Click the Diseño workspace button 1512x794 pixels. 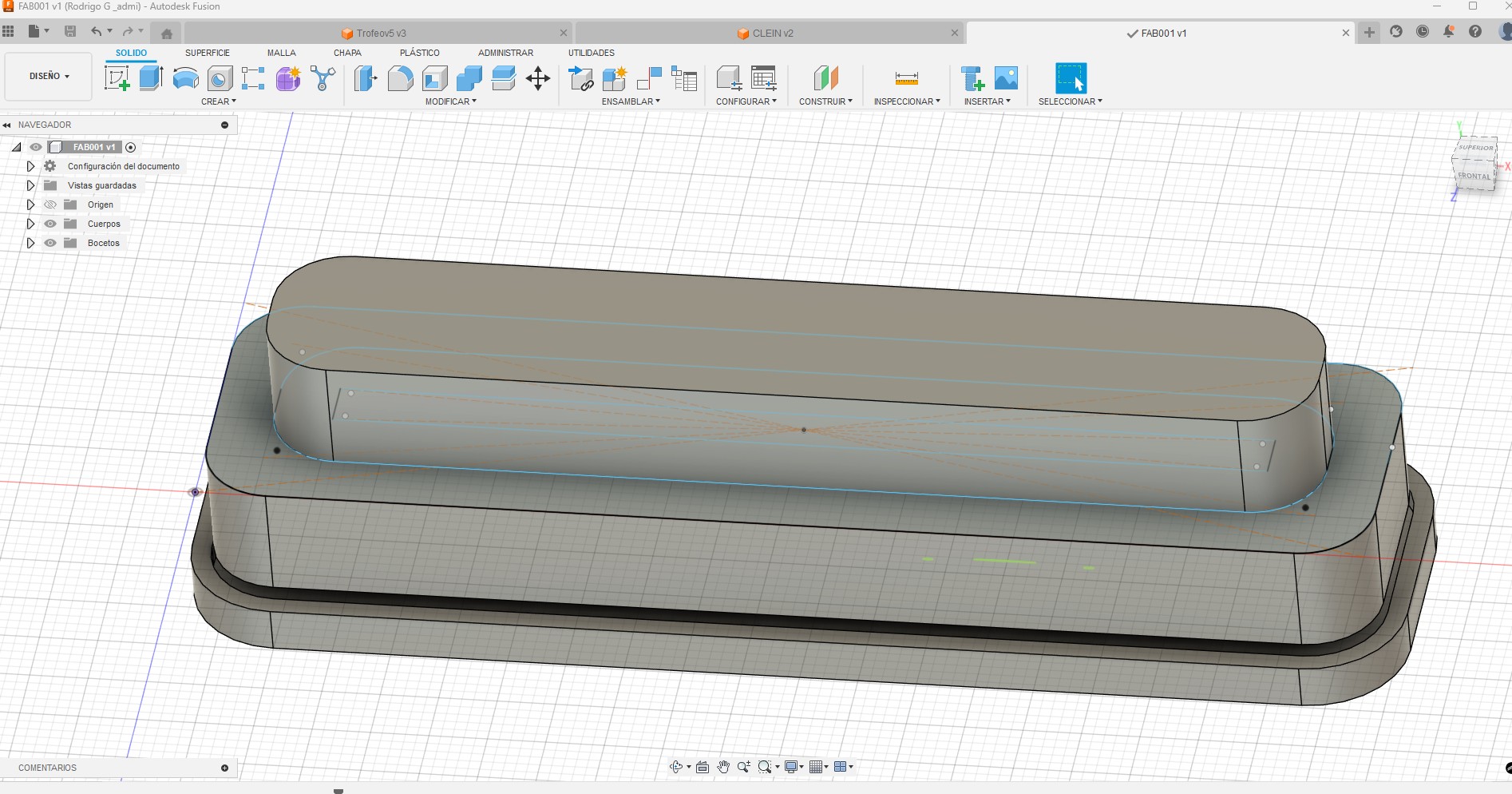[47, 76]
